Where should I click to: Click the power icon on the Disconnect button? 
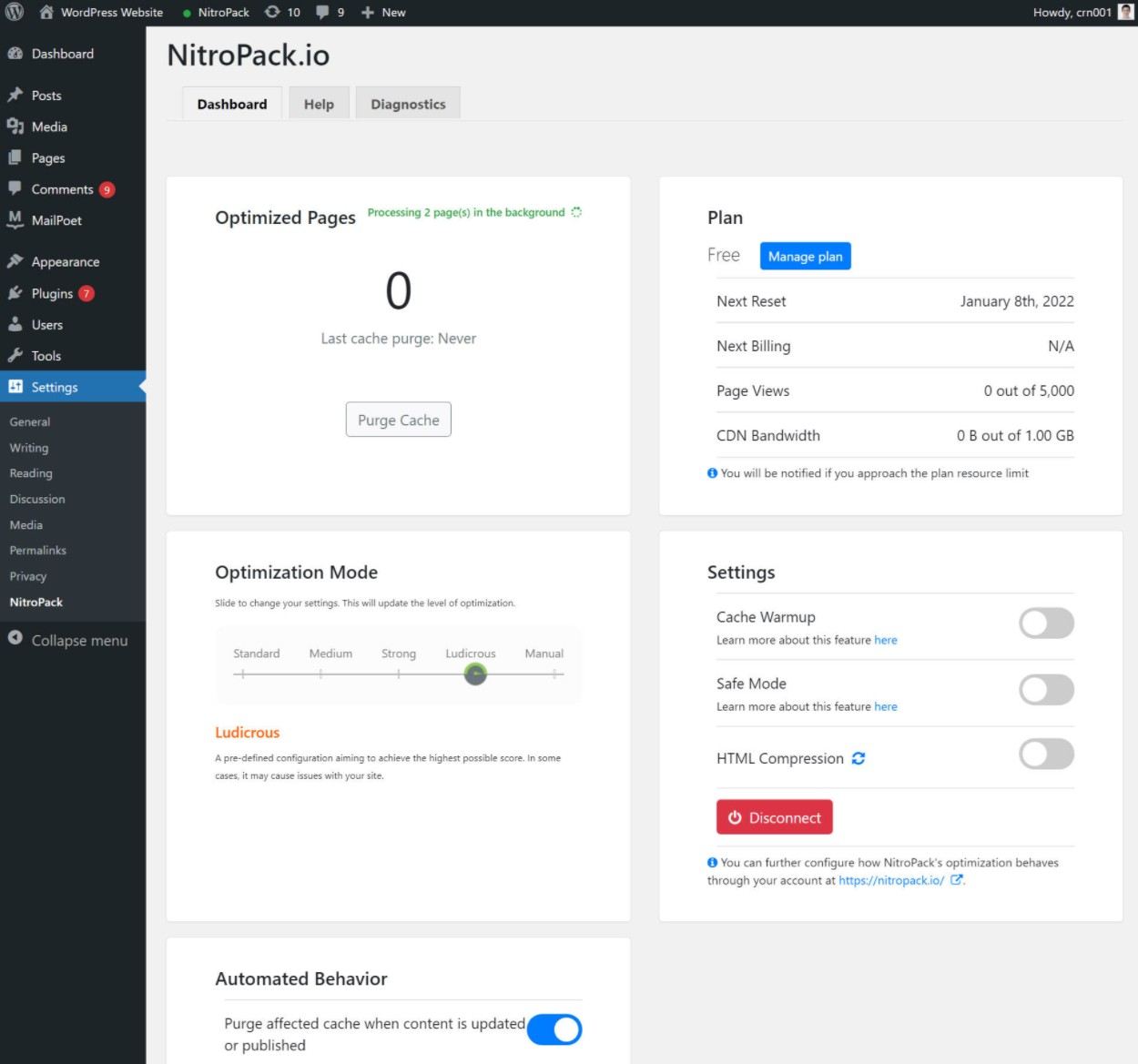point(735,817)
